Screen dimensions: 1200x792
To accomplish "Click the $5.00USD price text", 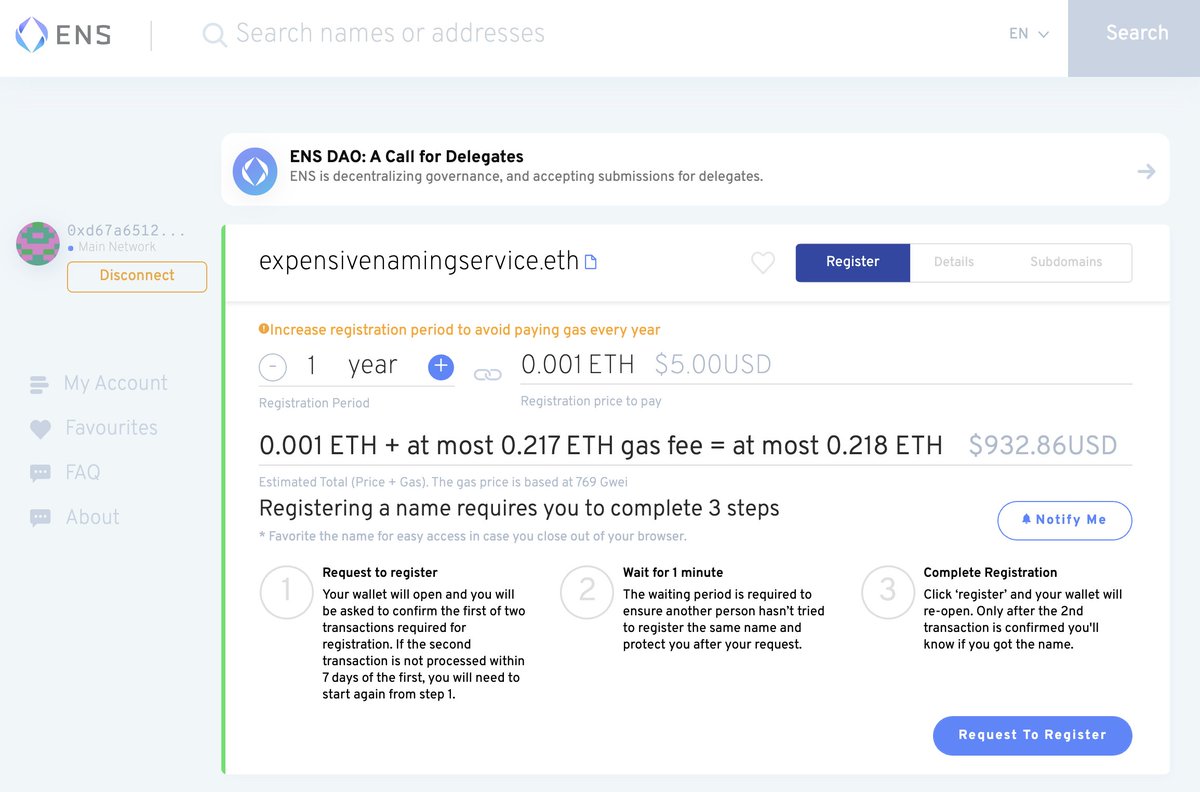I will (713, 365).
